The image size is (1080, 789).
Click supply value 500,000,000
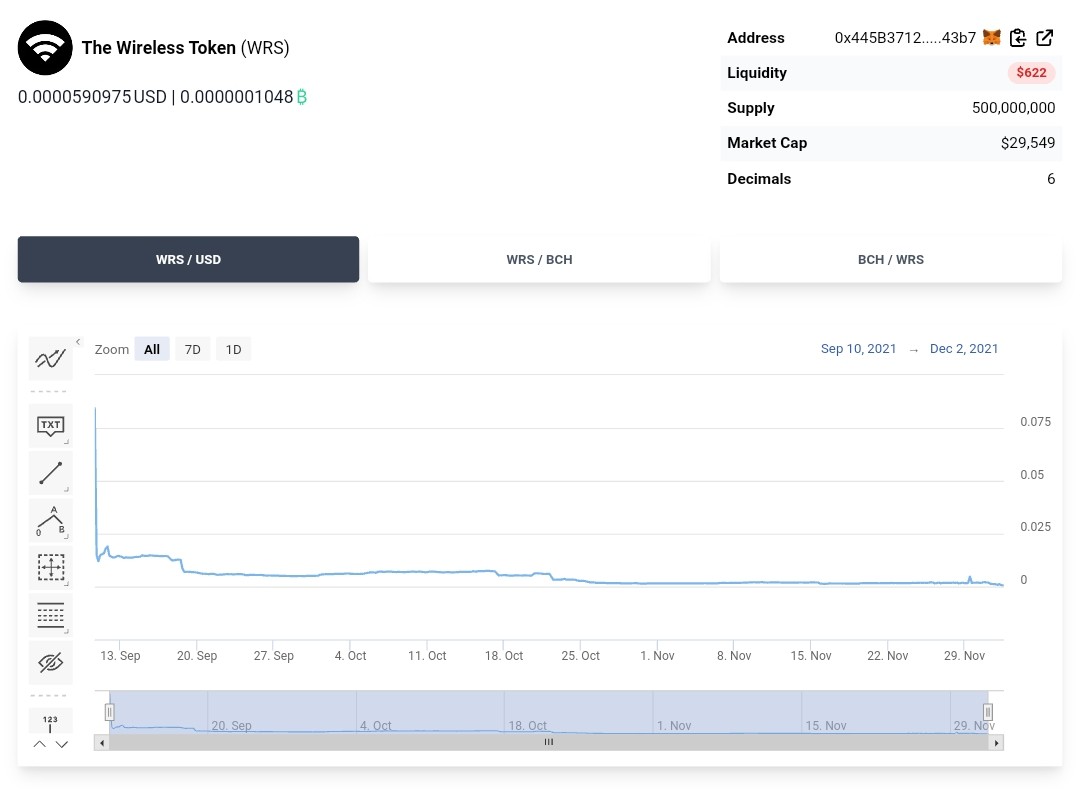click(1013, 108)
